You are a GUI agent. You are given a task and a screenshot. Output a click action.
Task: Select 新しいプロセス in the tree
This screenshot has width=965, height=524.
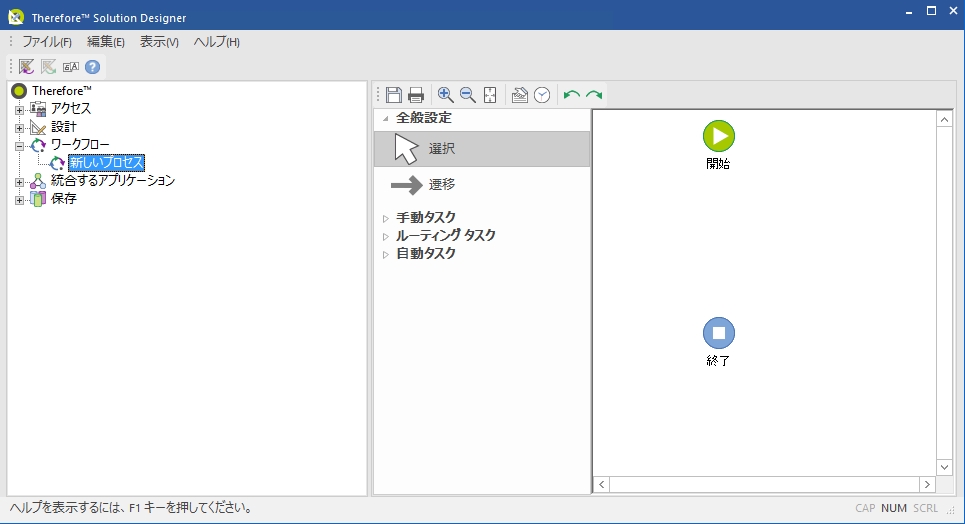coord(106,163)
